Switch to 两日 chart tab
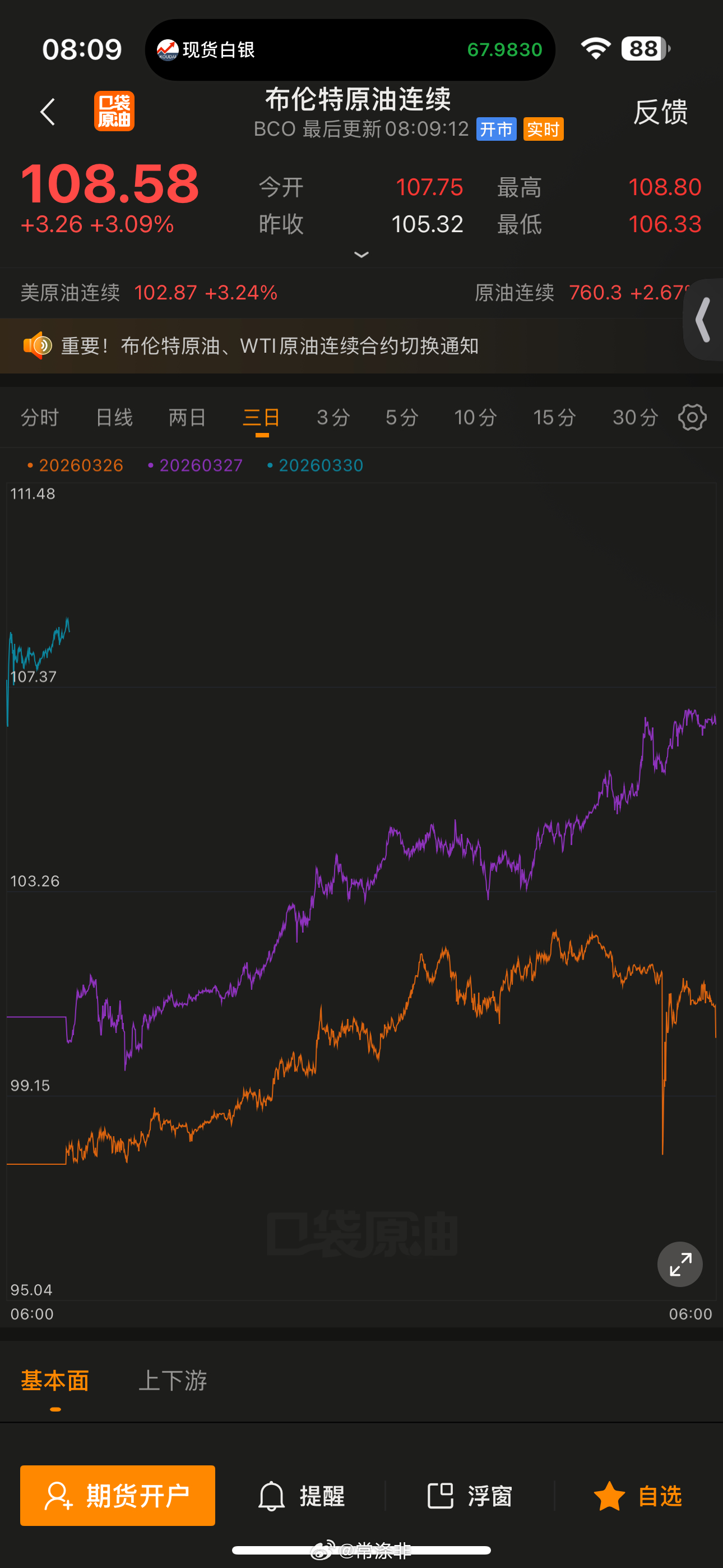The width and height of the screenshot is (723, 1568). click(x=187, y=418)
